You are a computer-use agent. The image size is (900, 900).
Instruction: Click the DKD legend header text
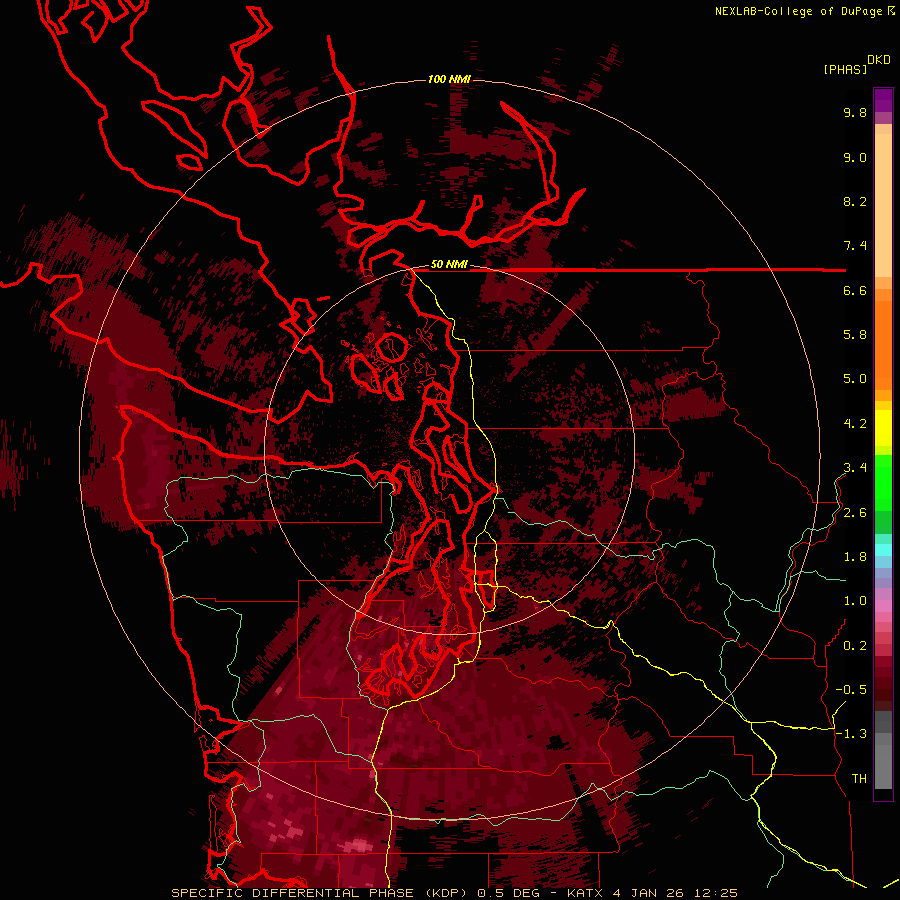pos(879,60)
